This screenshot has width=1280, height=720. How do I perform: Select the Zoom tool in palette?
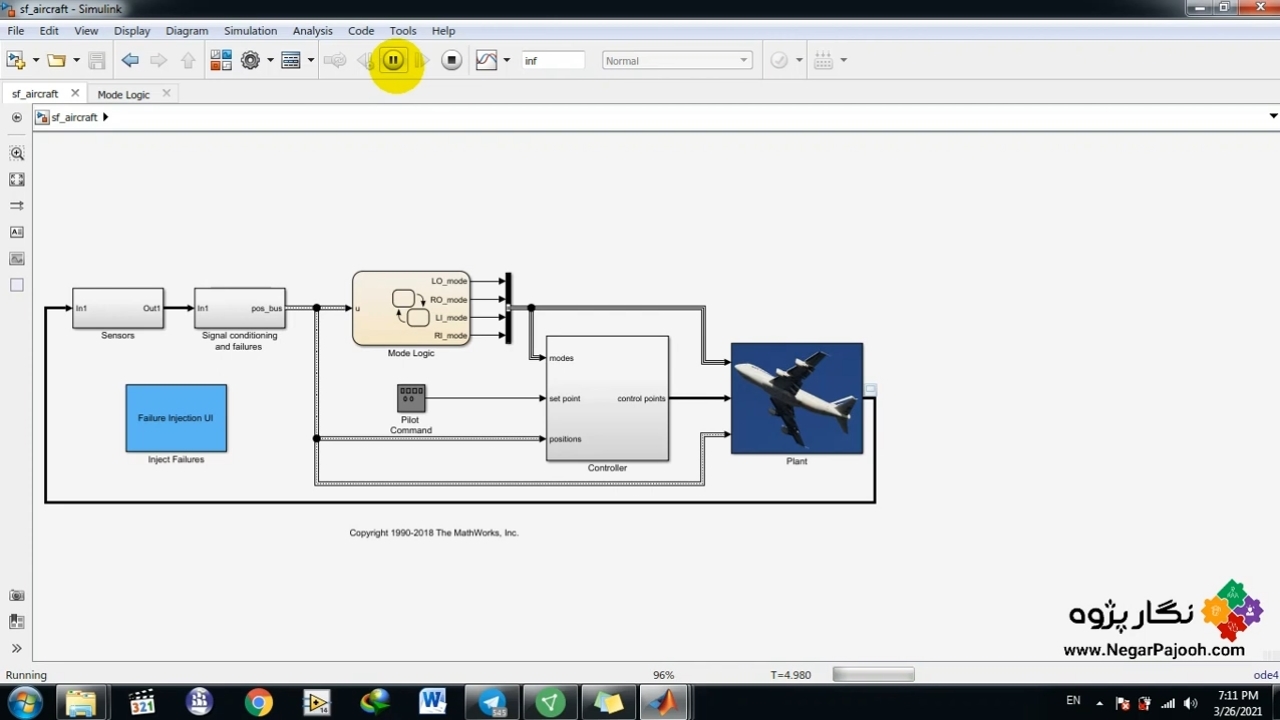point(17,154)
